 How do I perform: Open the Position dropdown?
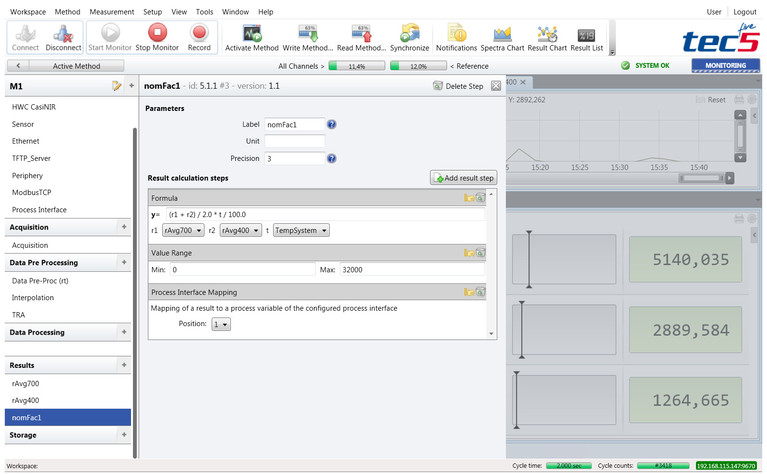click(x=220, y=324)
